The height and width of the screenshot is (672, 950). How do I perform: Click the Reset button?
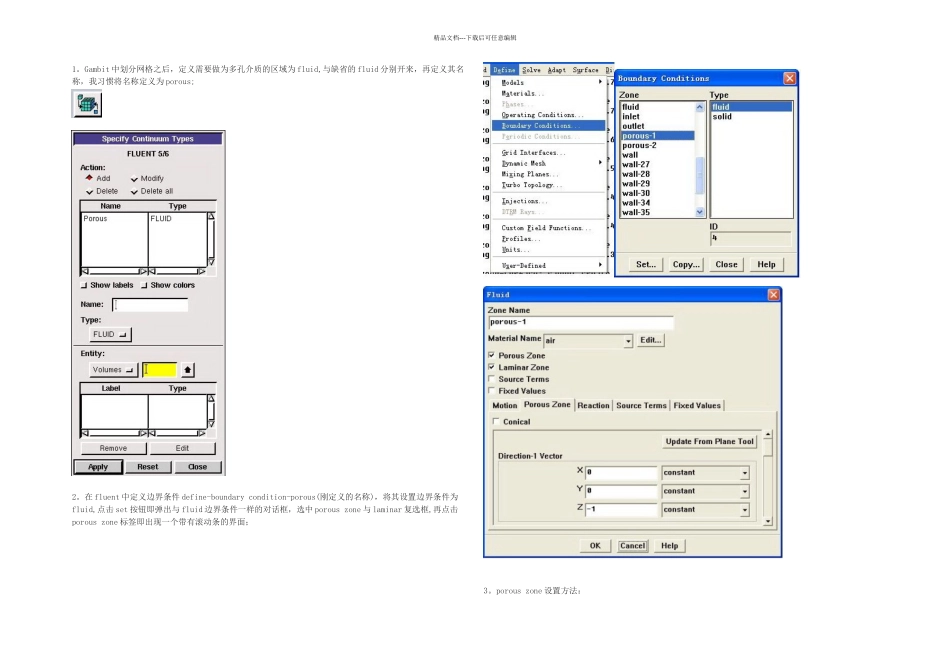[148, 467]
